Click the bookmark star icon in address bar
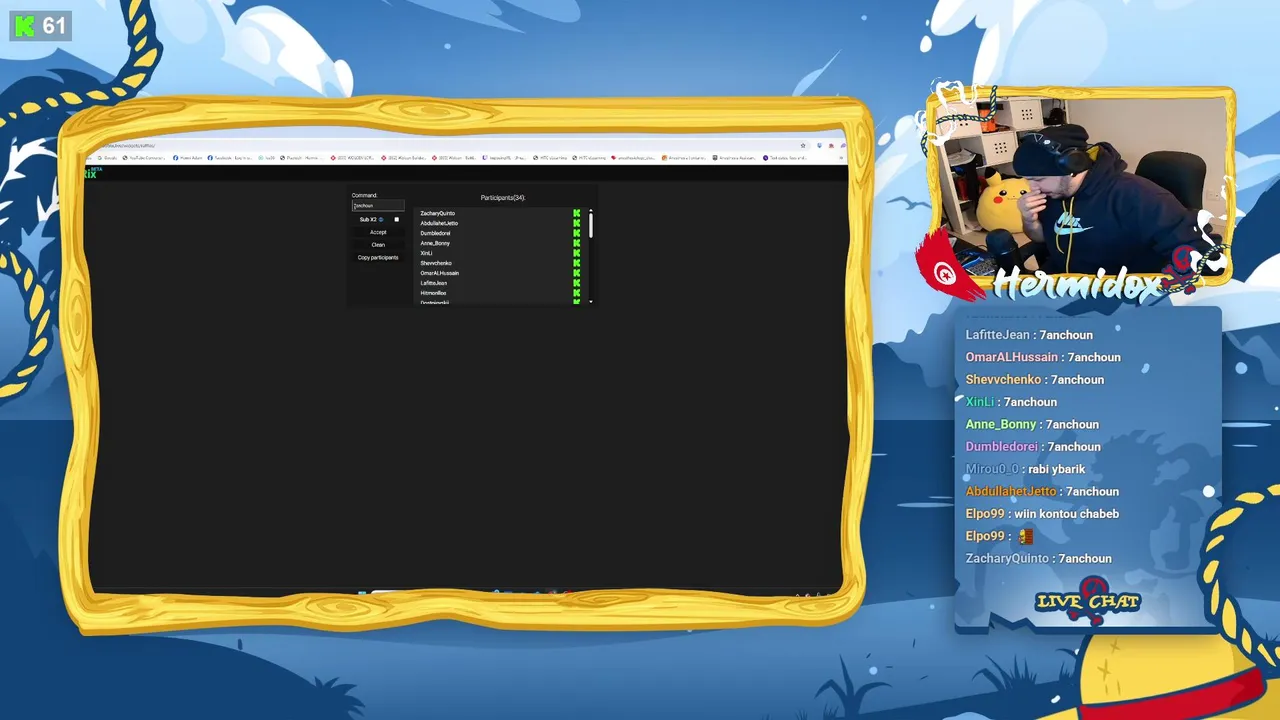 [x=803, y=145]
